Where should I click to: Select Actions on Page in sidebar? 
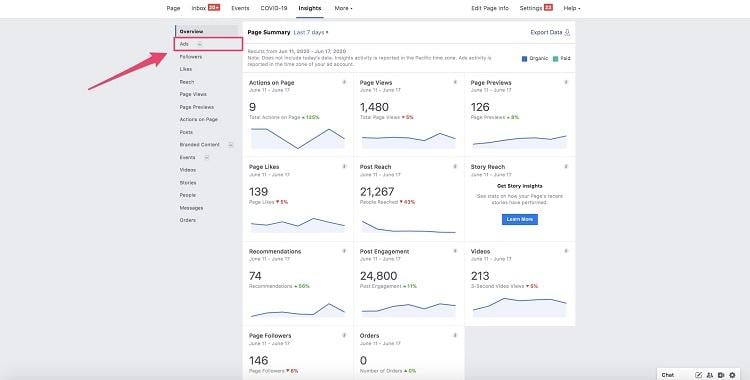click(199, 119)
